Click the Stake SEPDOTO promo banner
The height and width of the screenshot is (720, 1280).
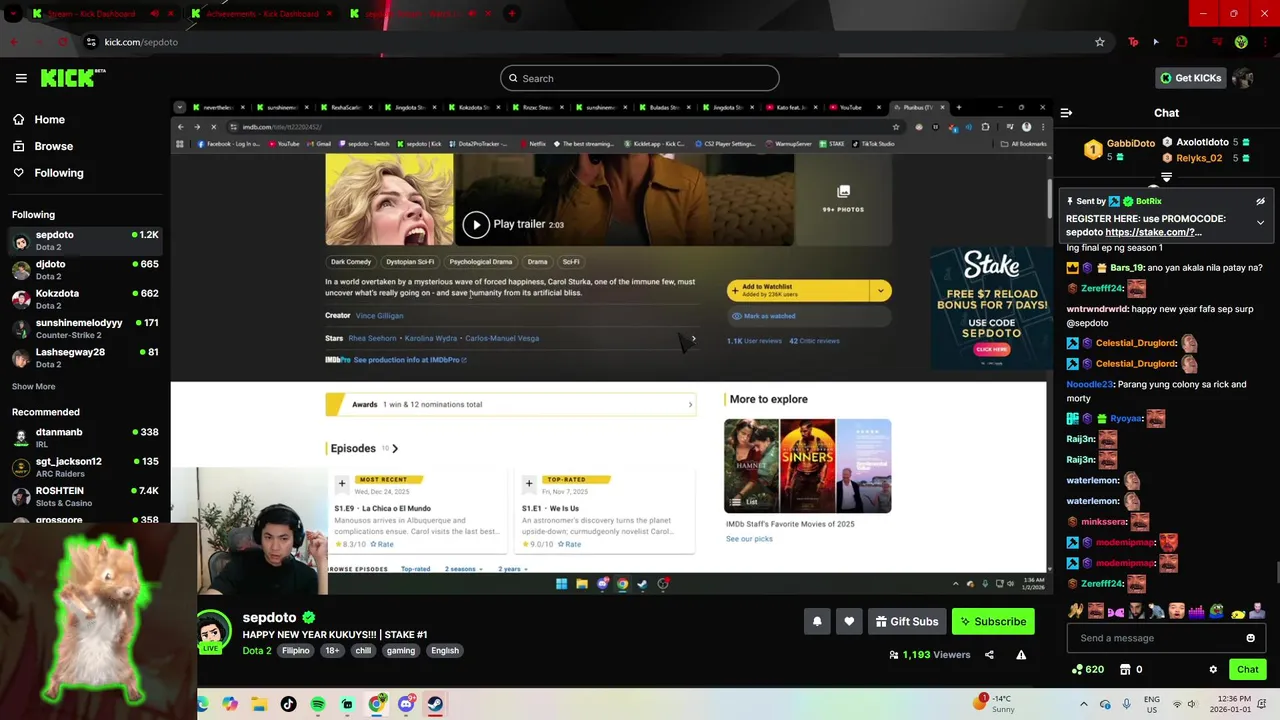pos(991,308)
